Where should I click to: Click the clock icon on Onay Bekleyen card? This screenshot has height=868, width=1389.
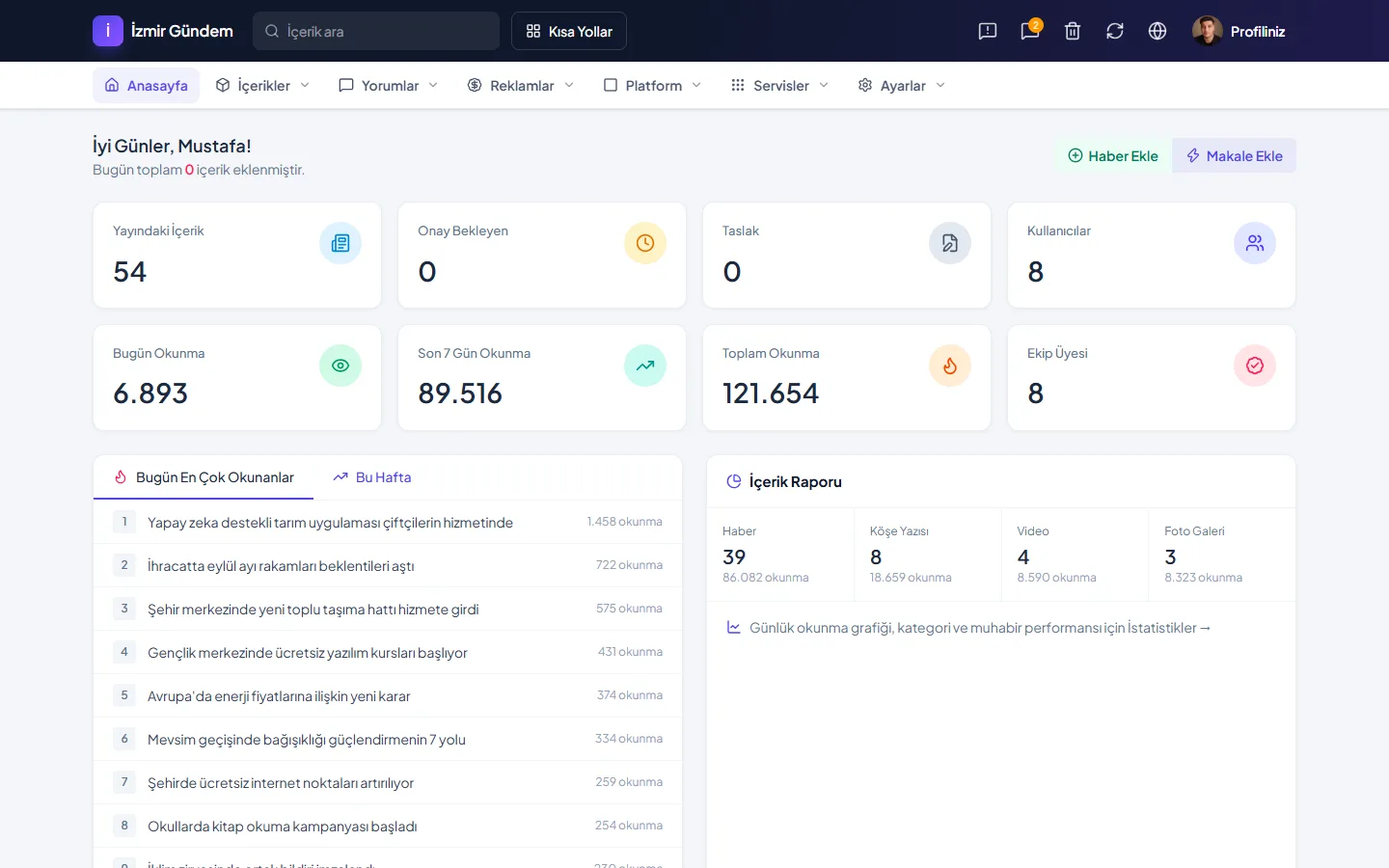645,243
